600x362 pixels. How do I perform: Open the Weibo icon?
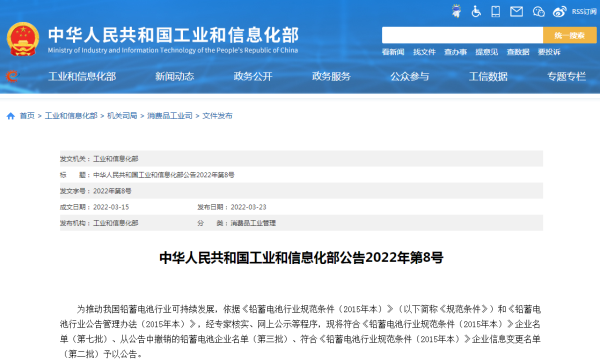coord(559,11)
